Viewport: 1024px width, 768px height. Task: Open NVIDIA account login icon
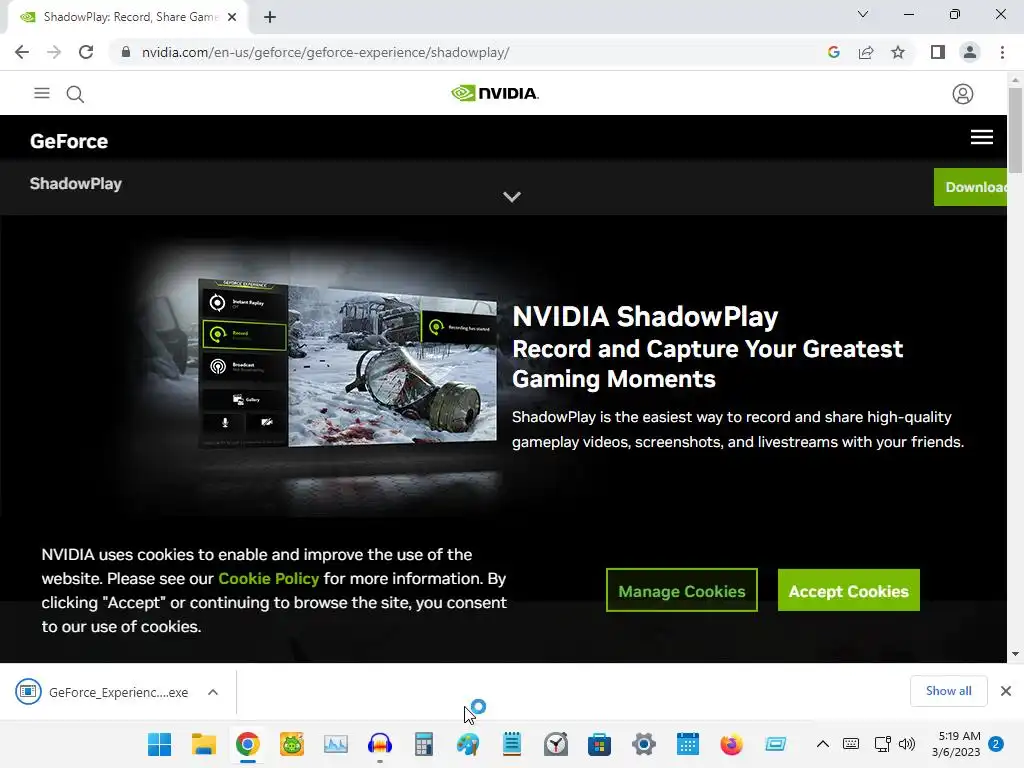tap(963, 94)
